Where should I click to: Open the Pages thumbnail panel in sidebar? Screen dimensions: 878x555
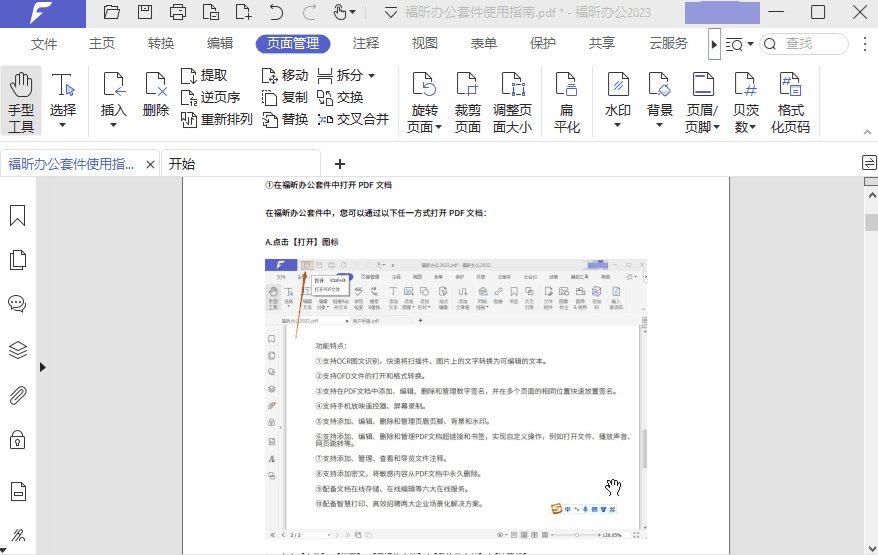(17, 260)
